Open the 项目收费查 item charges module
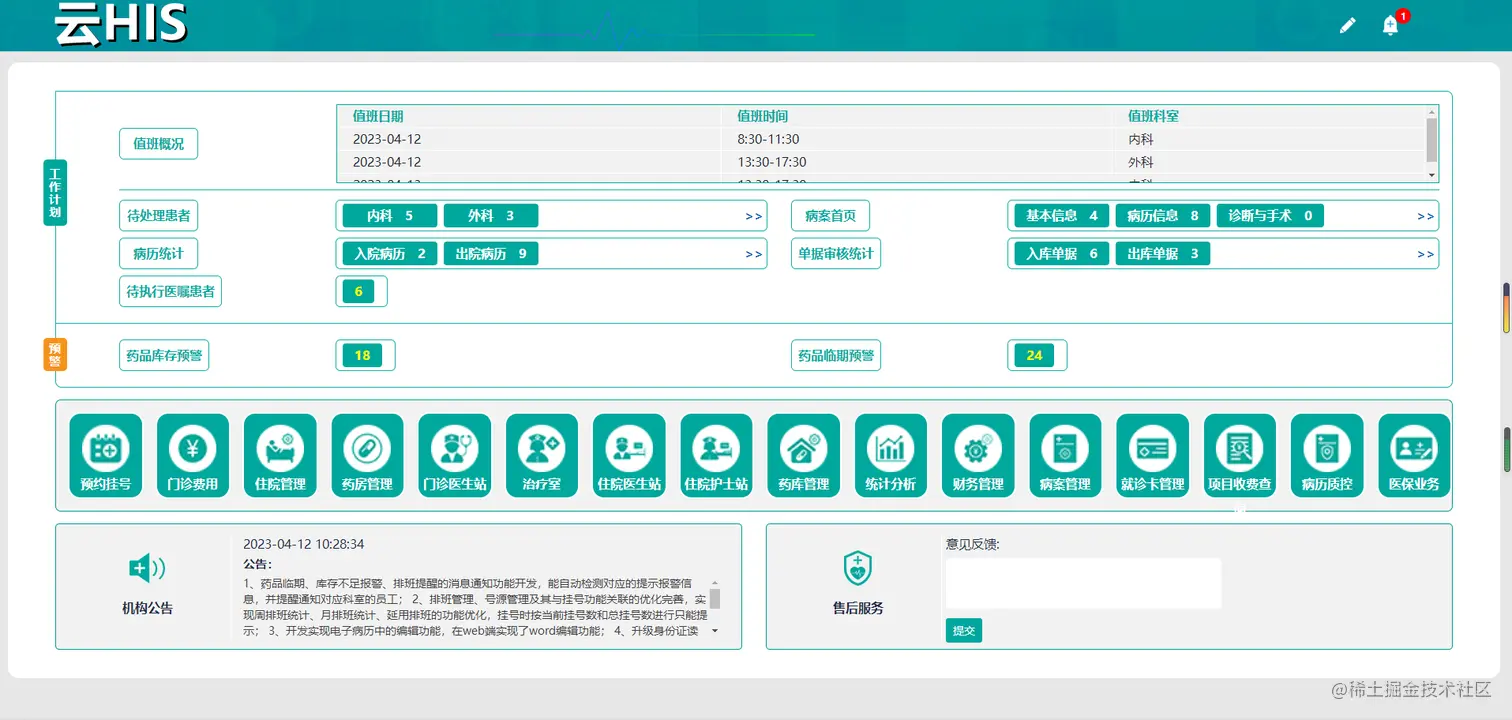 pos(1240,456)
